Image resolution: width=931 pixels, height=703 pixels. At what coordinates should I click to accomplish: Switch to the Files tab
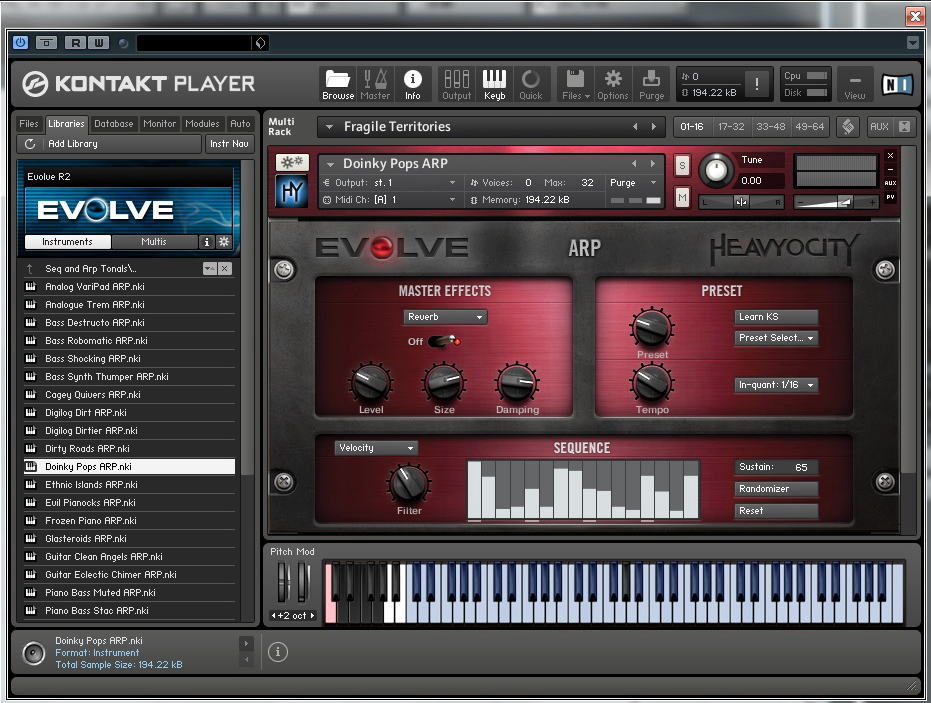pos(28,124)
